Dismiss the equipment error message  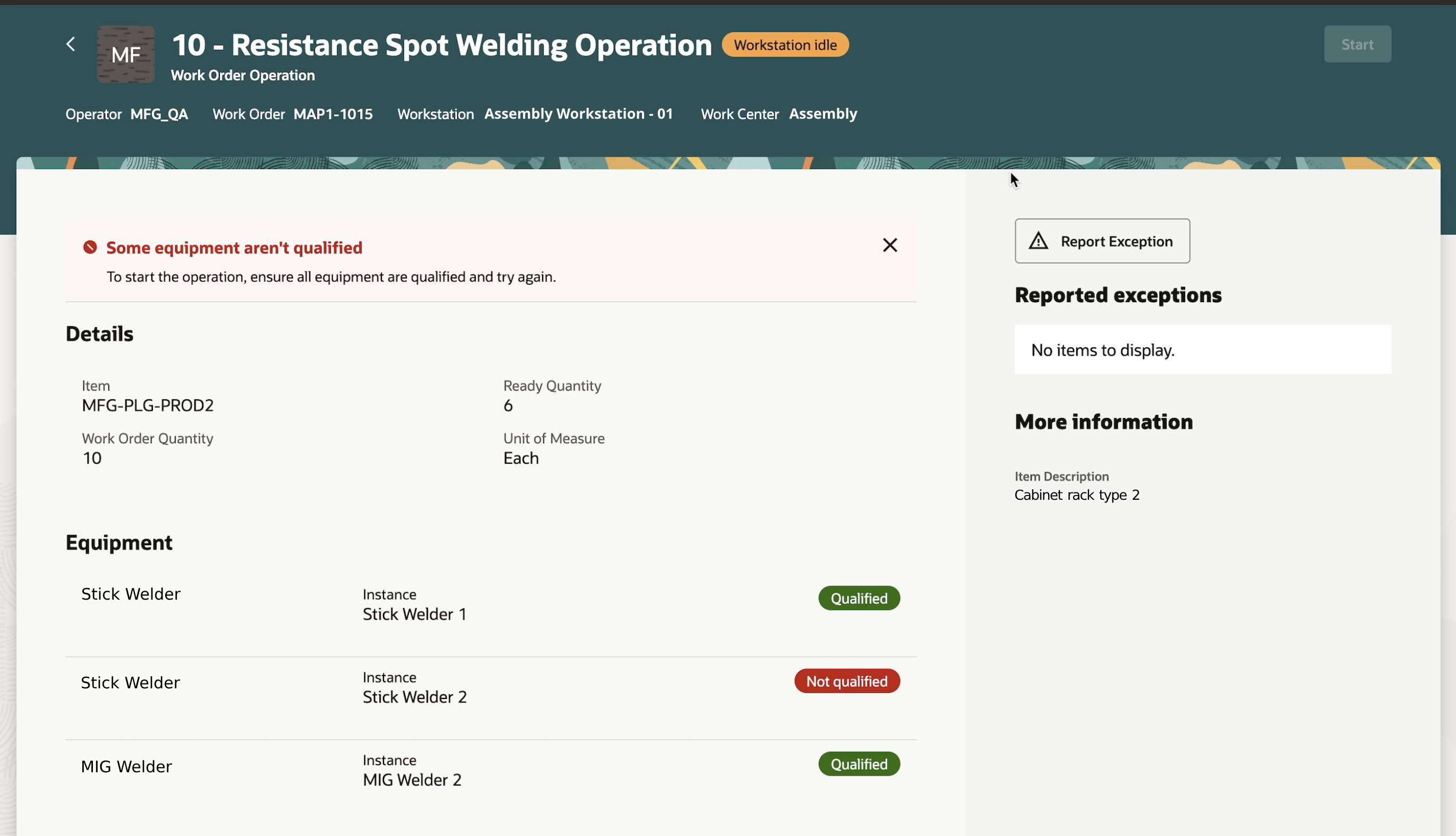tap(889, 246)
